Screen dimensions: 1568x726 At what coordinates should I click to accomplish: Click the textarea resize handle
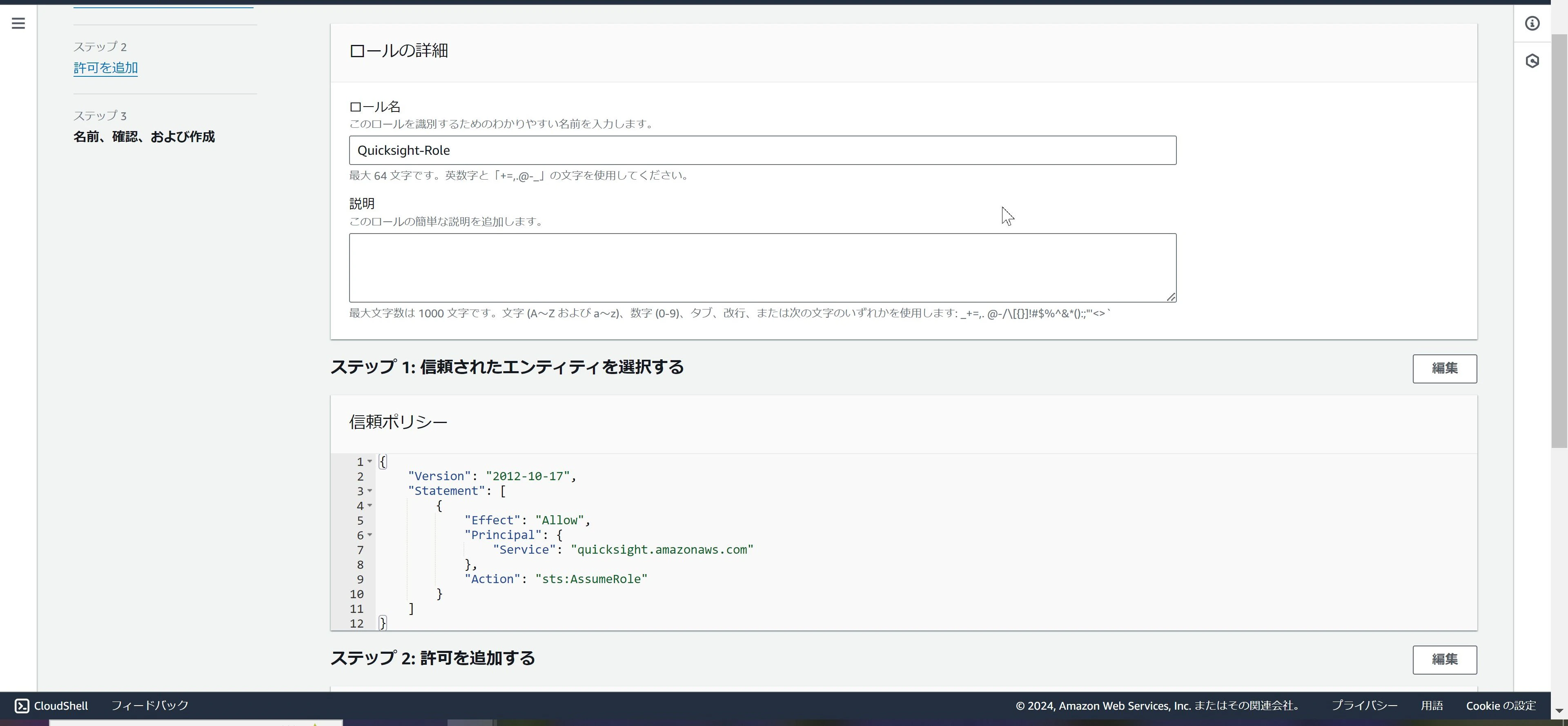(x=1171, y=296)
